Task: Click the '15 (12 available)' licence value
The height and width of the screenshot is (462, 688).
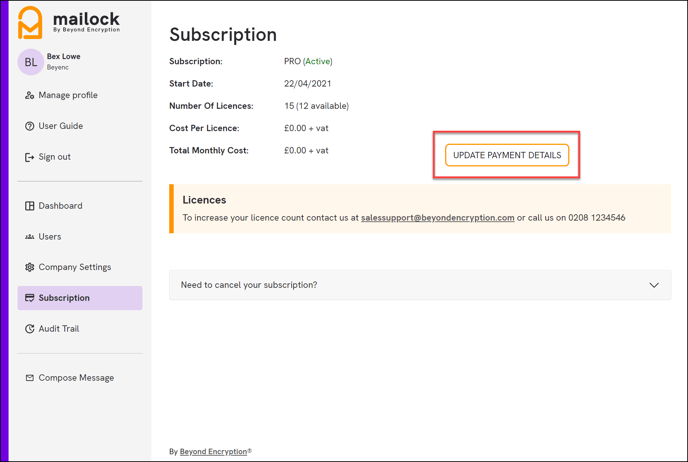Action: coord(316,106)
